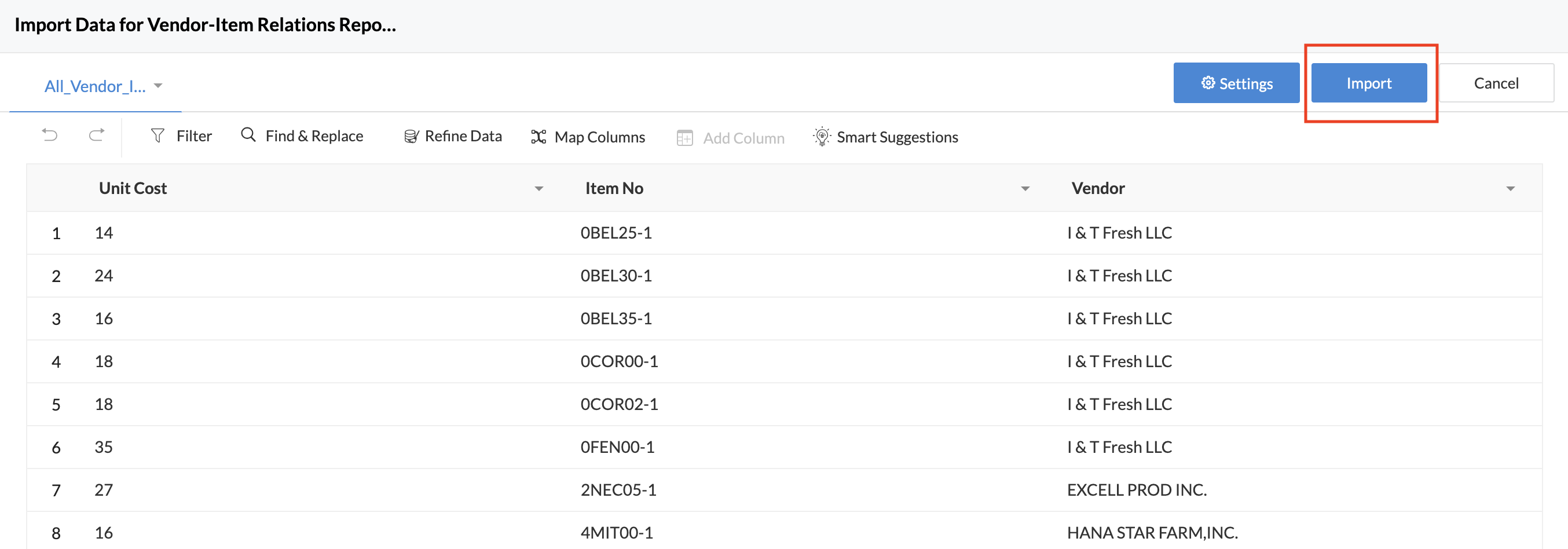Click item cell 0BEL35-1
This screenshot has width=1568, height=549.
616,319
